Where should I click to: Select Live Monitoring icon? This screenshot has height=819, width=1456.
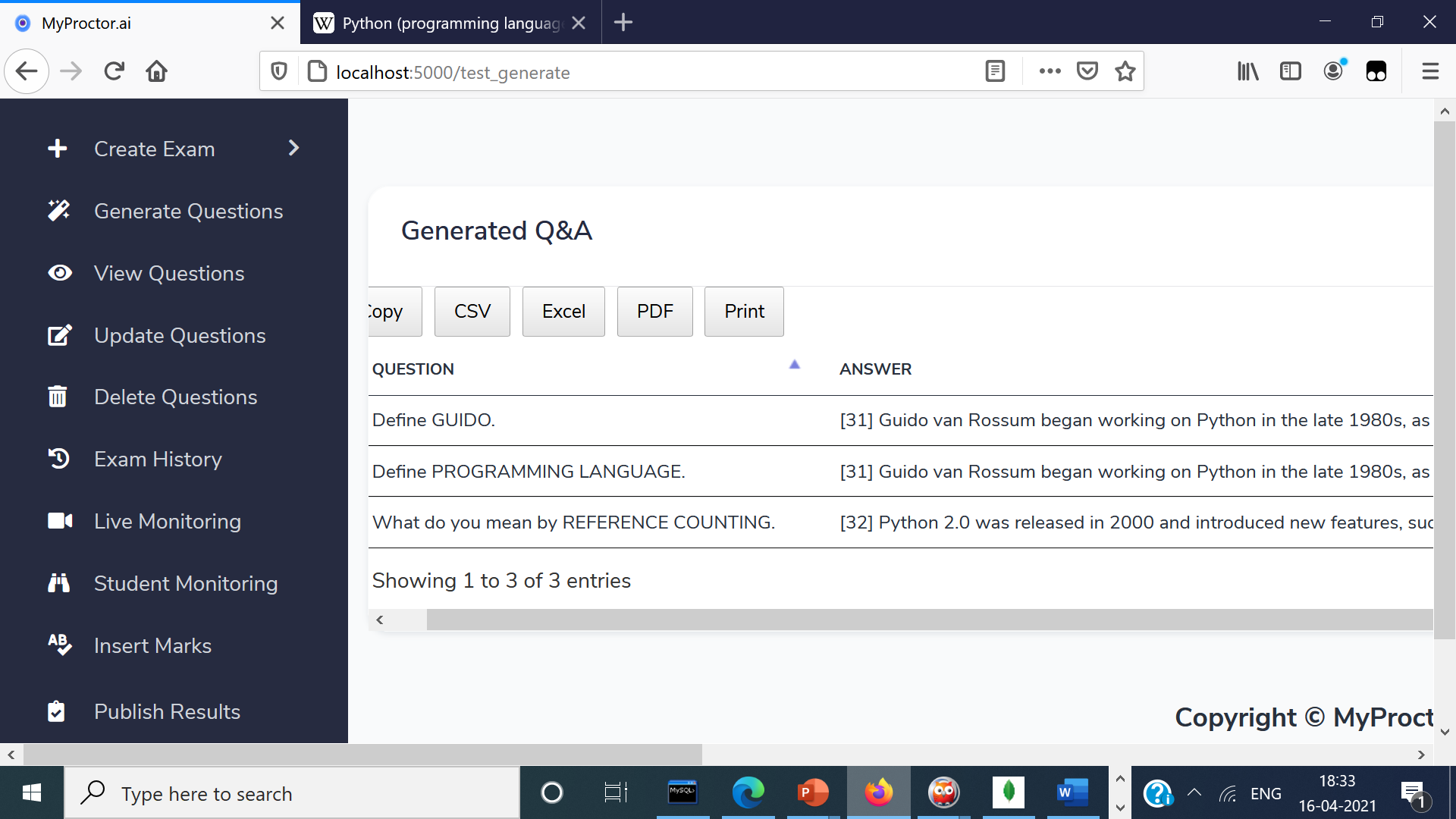58,521
